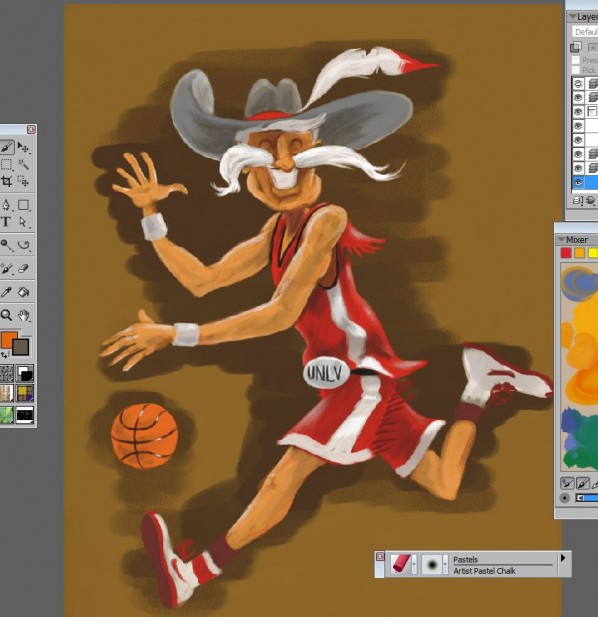Open the layer composite depth icon
The image size is (598, 617).
576,46
